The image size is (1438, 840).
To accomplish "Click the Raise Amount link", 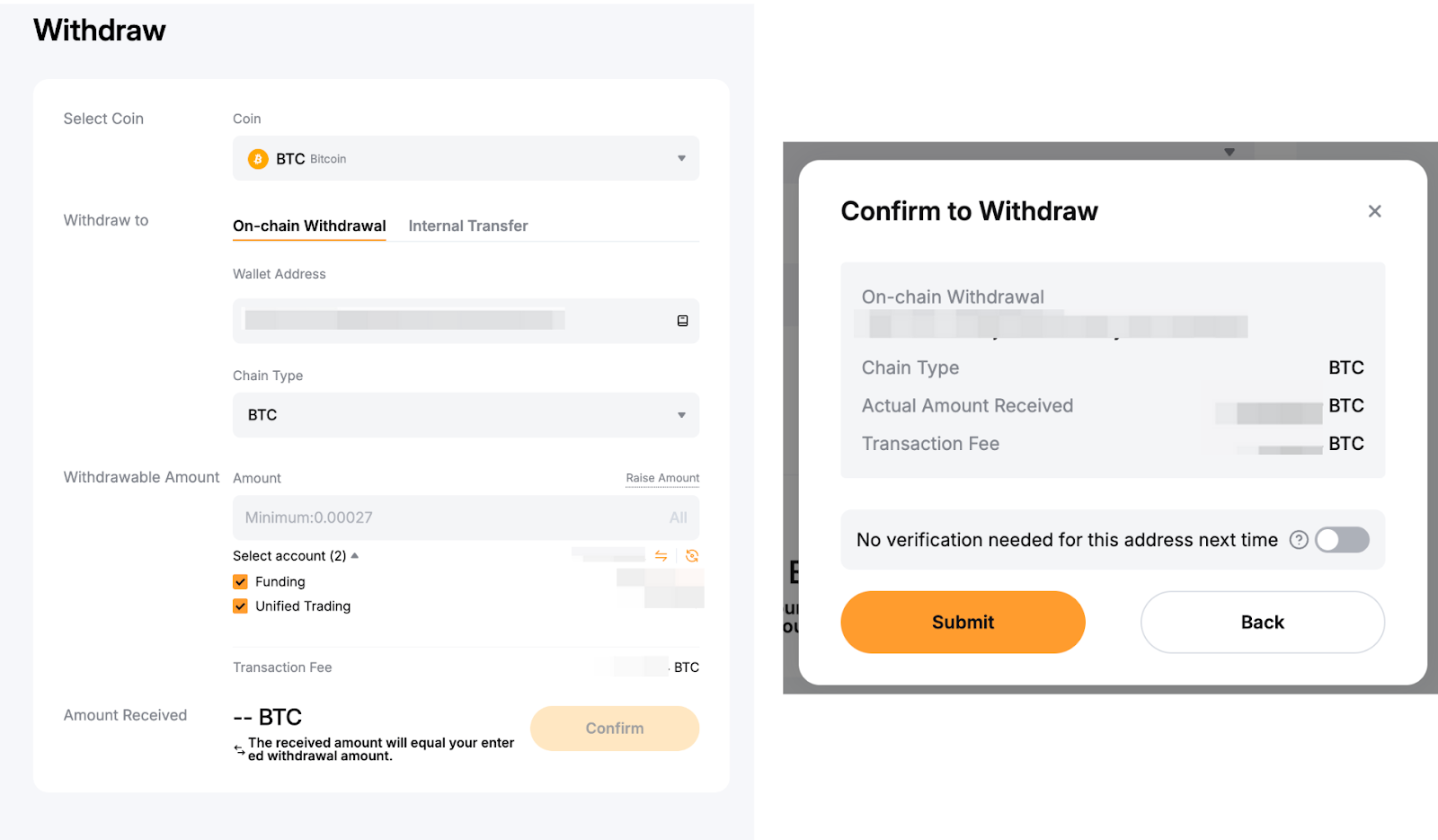I will [x=662, y=478].
